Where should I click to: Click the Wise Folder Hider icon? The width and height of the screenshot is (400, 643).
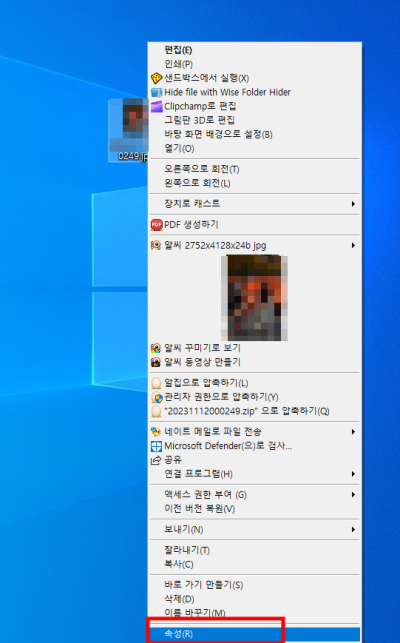(156, 92)
